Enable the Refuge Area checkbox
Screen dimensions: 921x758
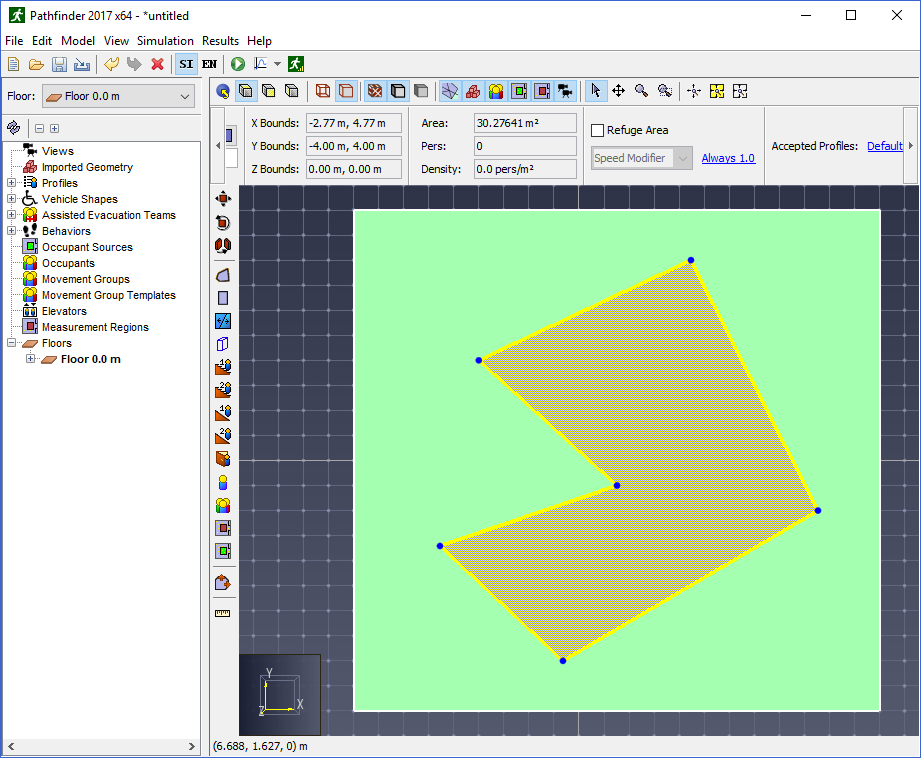tap(597, 130)
